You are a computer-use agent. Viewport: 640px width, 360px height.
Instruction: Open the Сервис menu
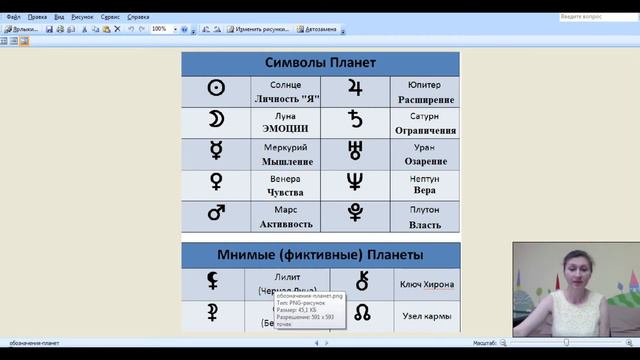pos(110,17)
